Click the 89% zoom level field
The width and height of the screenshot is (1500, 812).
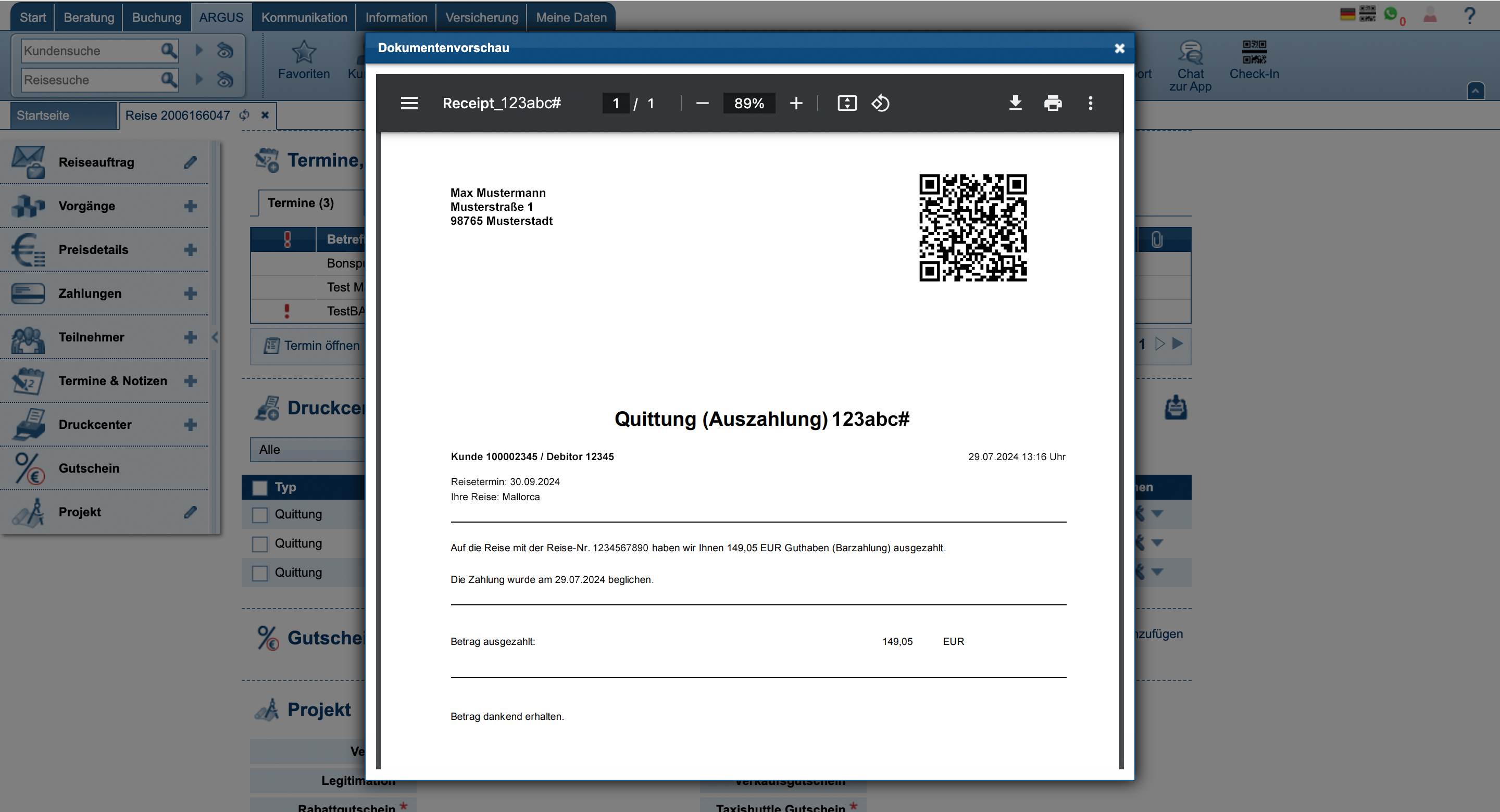click(x=749, y=103)
